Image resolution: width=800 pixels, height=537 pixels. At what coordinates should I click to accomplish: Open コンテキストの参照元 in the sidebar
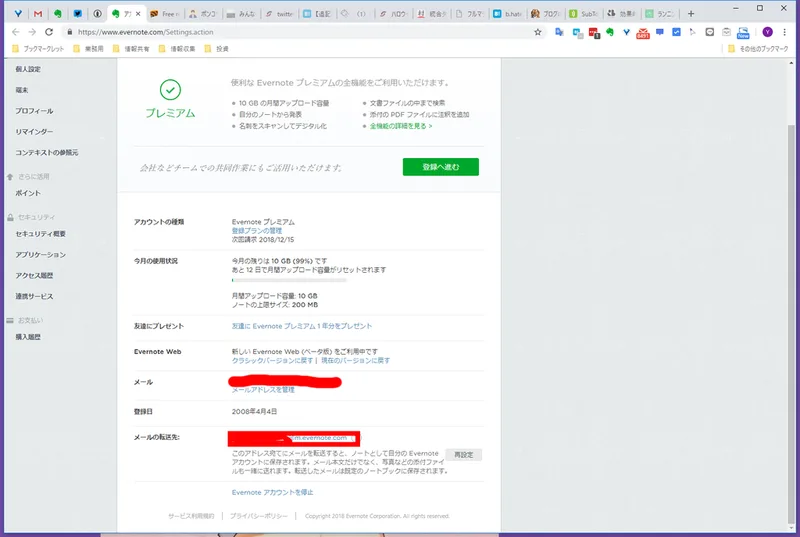point(46,152)
